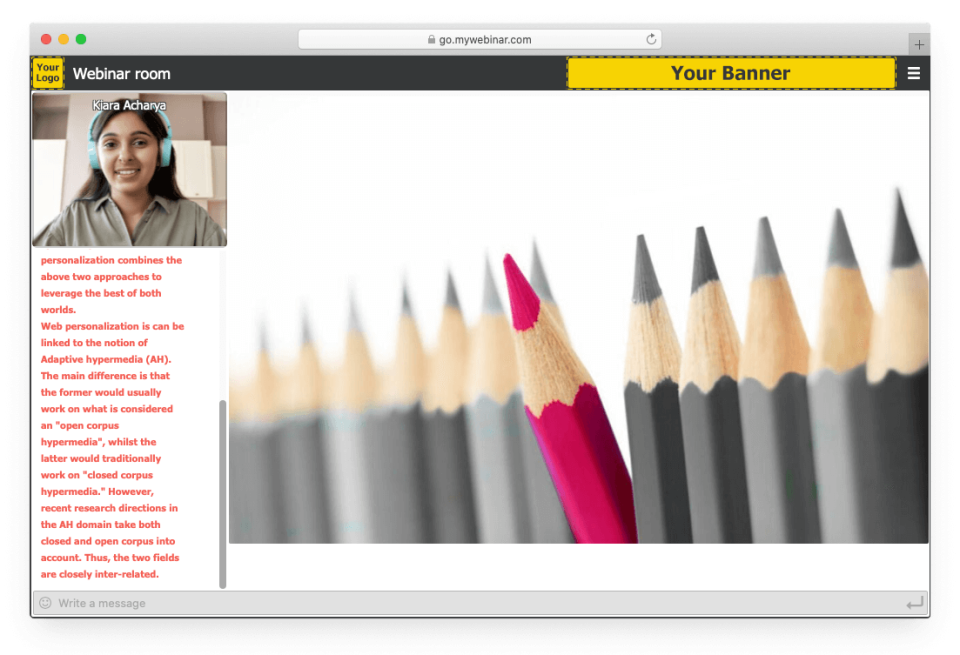Click the text "Adaptive hypermedia (AH)."
Image resolution: width=960 pixels, height=655 pixels.
[x=106, y=359]
